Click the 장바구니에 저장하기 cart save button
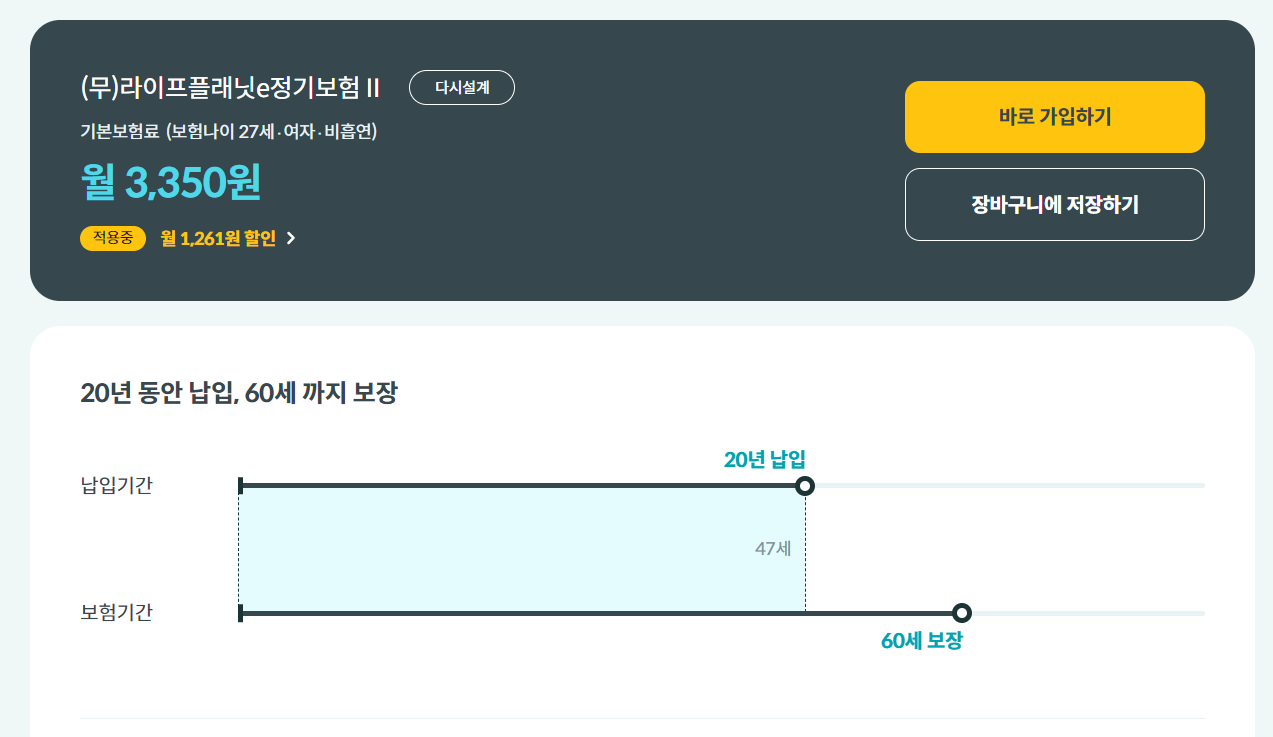The image size is (1273, 737). click(1054, 204)
